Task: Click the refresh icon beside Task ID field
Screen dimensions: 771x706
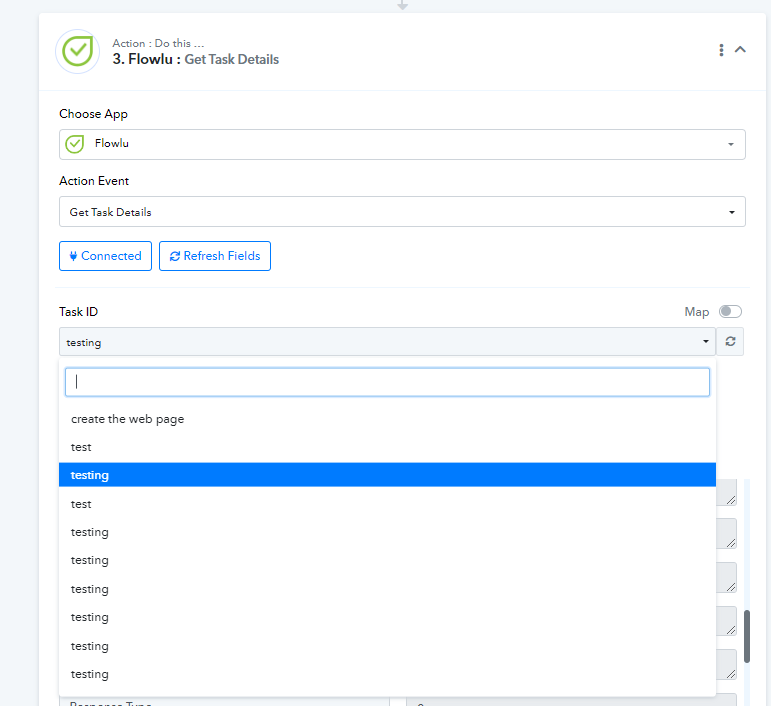Action: click(x=730, y=342)
